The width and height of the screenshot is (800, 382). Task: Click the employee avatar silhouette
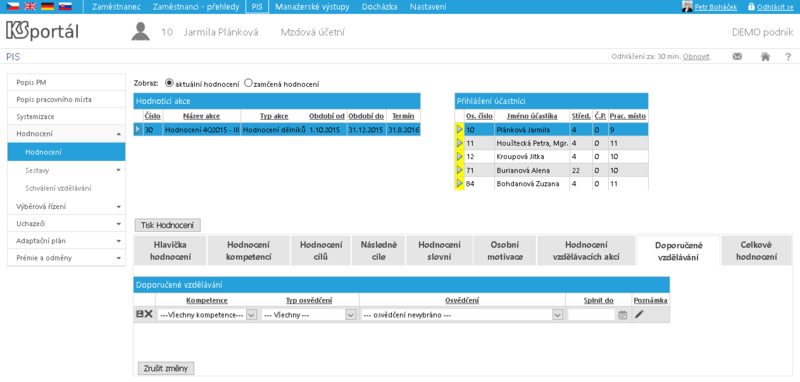(x=140, y=32)
